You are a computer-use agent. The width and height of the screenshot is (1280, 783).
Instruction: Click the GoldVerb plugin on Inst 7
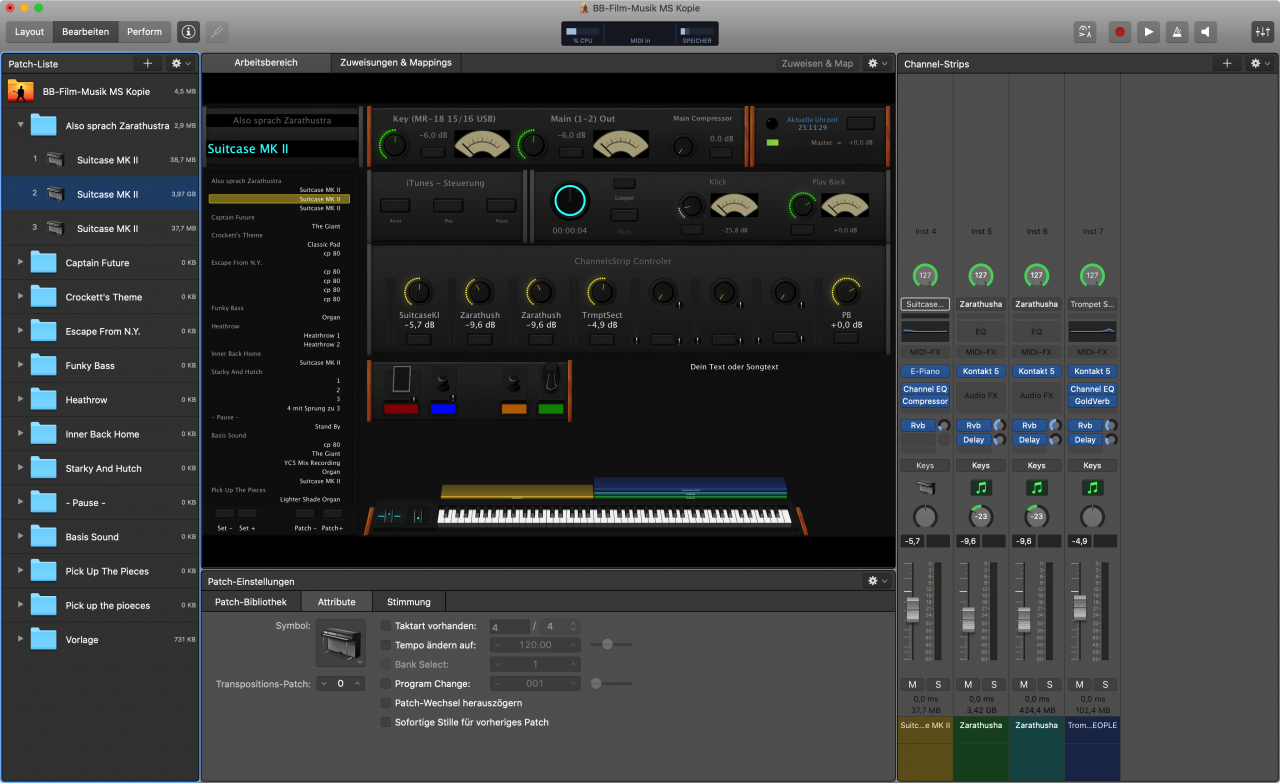(x=1093, y=401)
